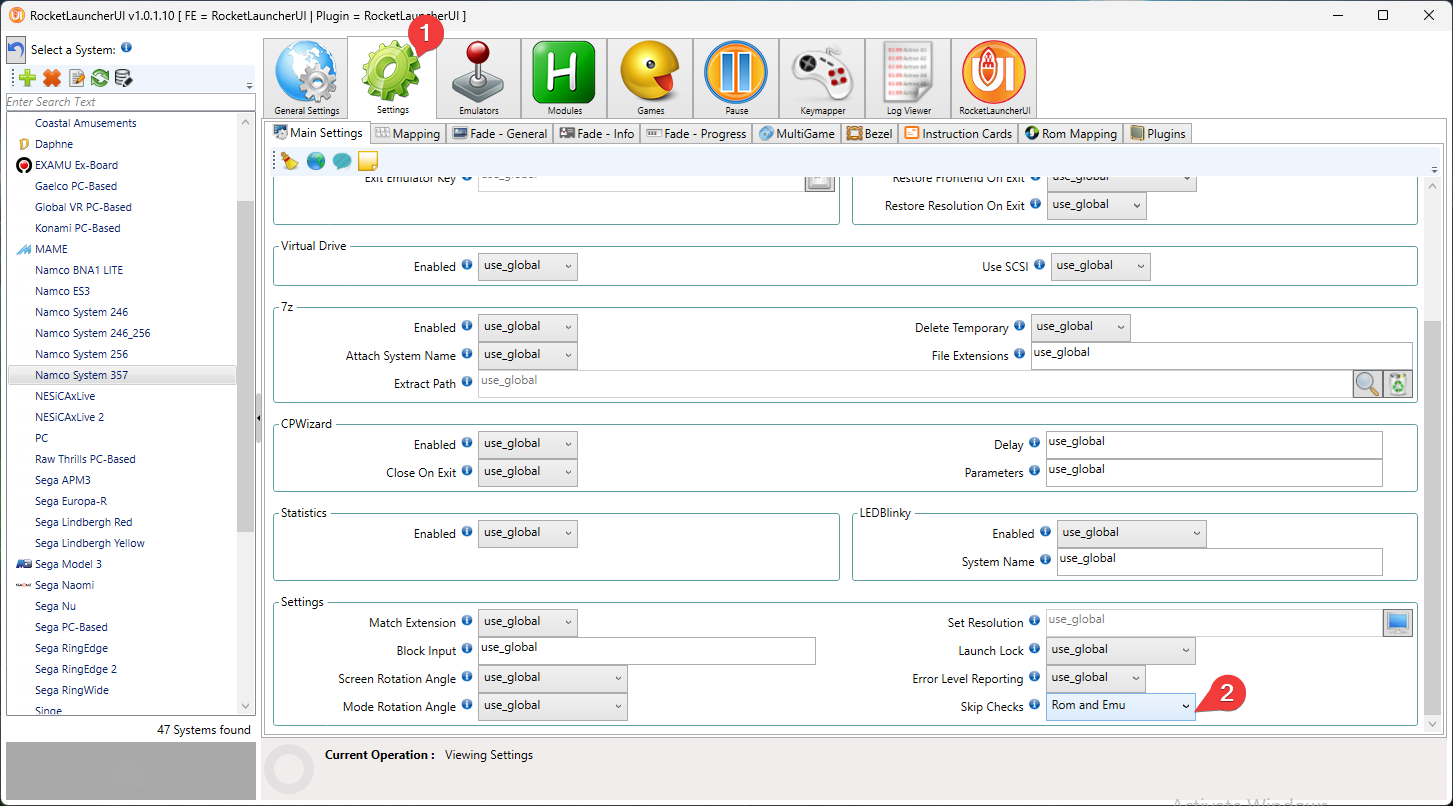This screenshot has width=1453, height=806.
Task: Switch to the Rom Mapping tab
Action: point(1071,133)
